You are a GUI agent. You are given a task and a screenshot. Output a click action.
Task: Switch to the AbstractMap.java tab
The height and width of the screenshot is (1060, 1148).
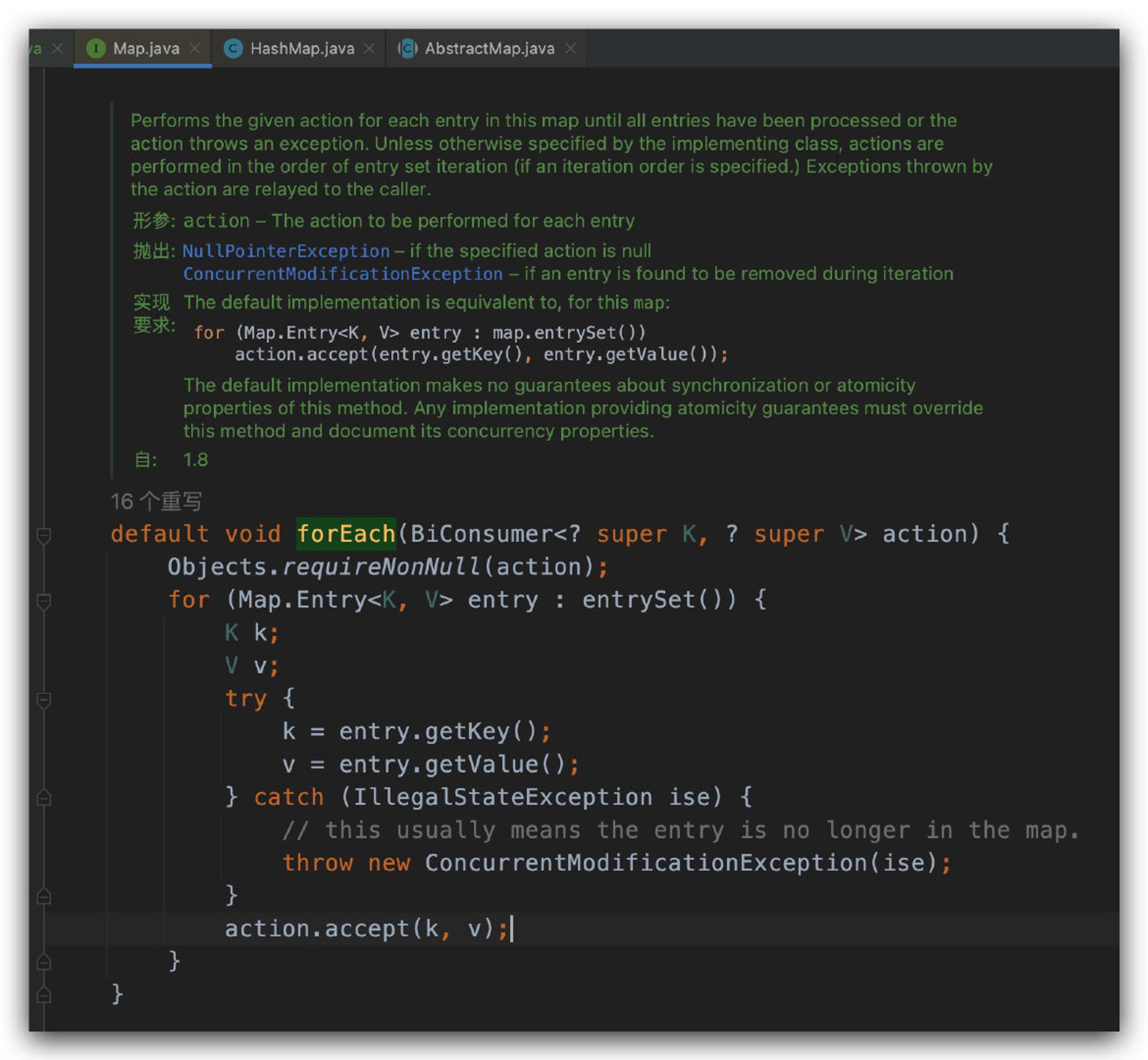point(489,48)
